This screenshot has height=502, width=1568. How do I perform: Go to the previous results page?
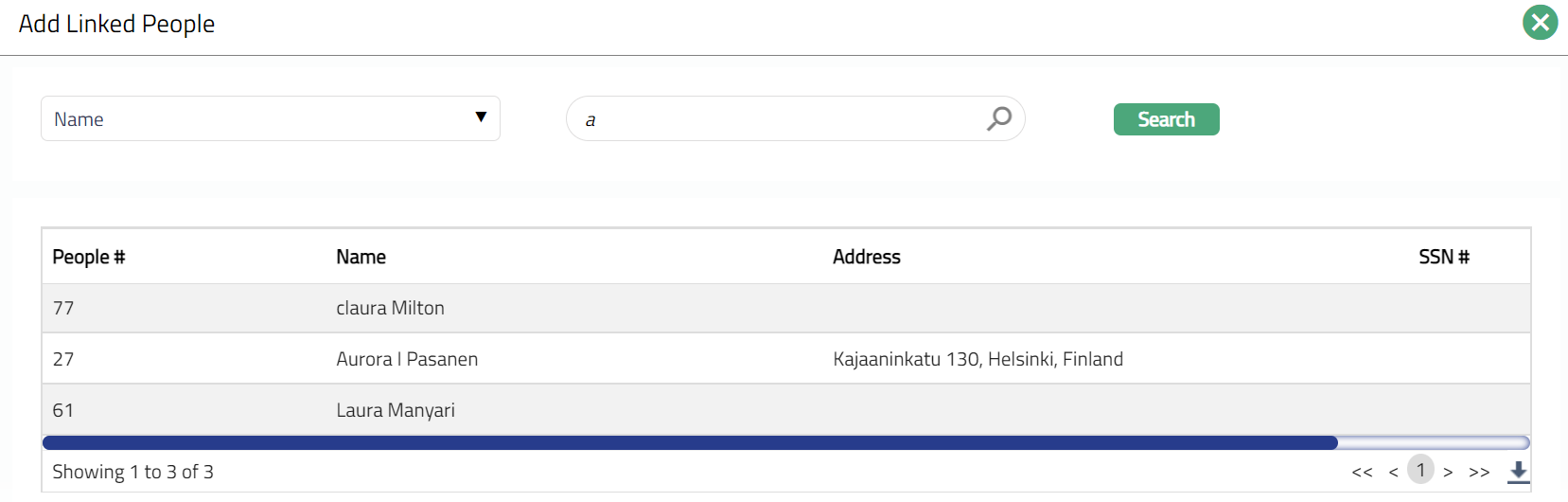click(x=1393, y=472)
